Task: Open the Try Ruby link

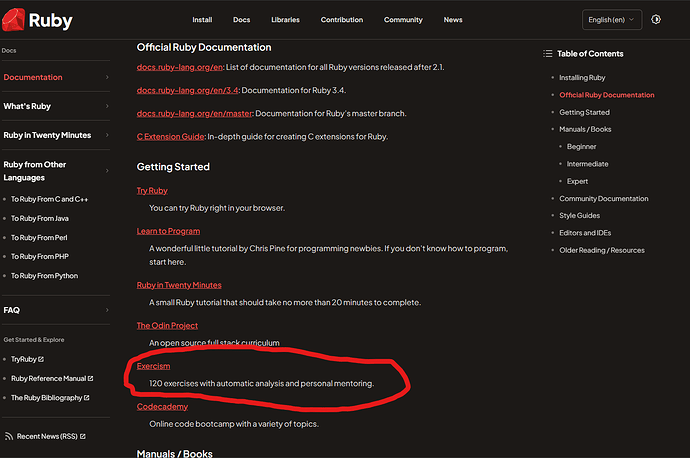Action: 152,191
